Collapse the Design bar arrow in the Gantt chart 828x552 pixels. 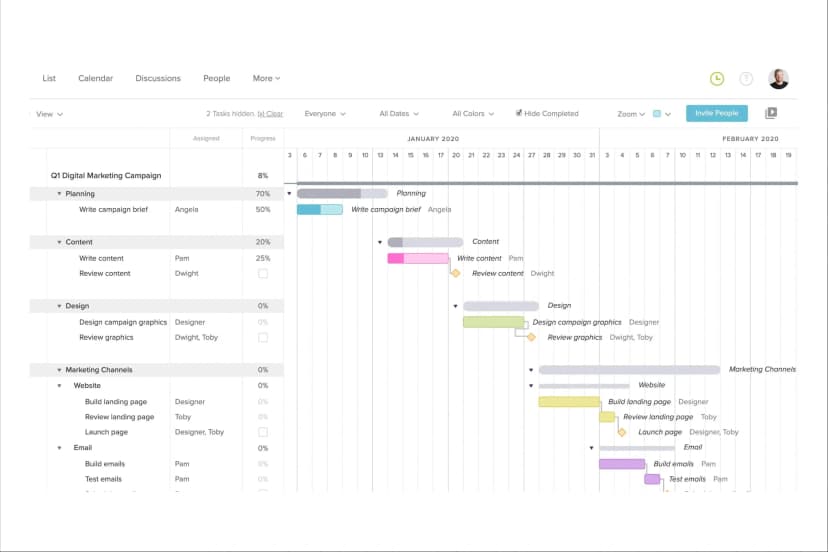[455, 306]
